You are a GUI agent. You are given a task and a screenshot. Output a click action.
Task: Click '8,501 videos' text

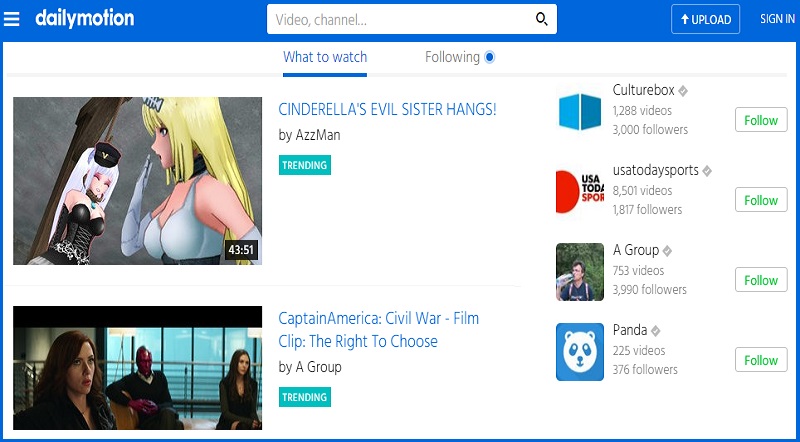(x=642, y=191)
